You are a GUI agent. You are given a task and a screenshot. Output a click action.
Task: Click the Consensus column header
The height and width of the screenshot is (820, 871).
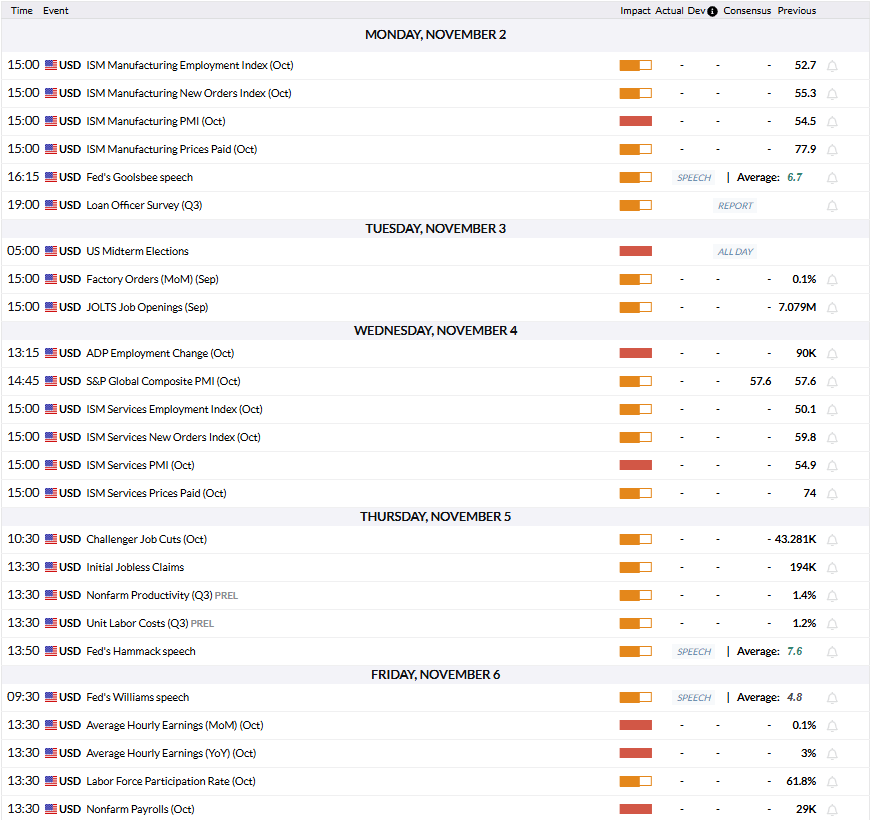tap(747, 11)
